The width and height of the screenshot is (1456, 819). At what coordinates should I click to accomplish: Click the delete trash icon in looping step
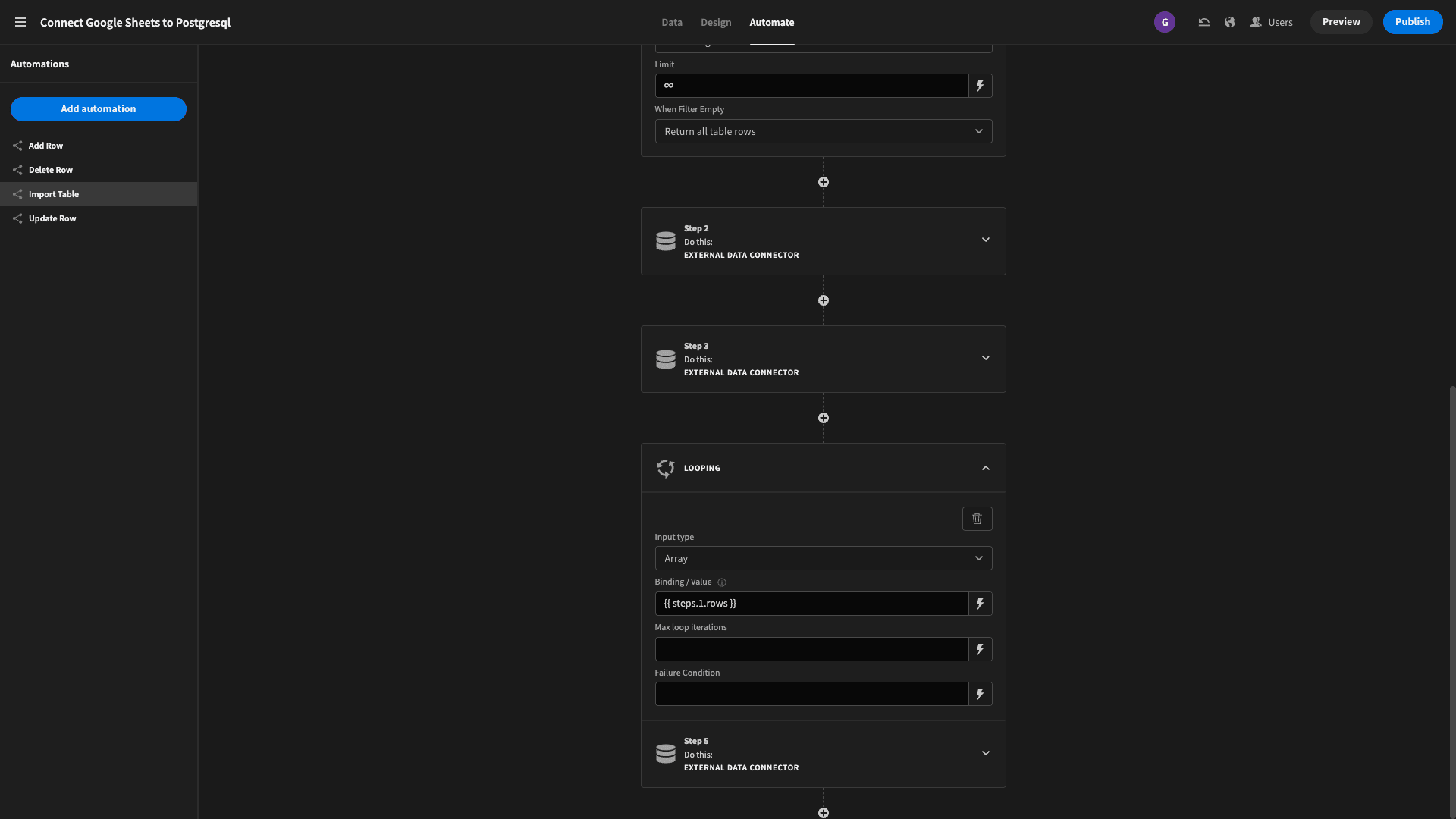[976, 518]
